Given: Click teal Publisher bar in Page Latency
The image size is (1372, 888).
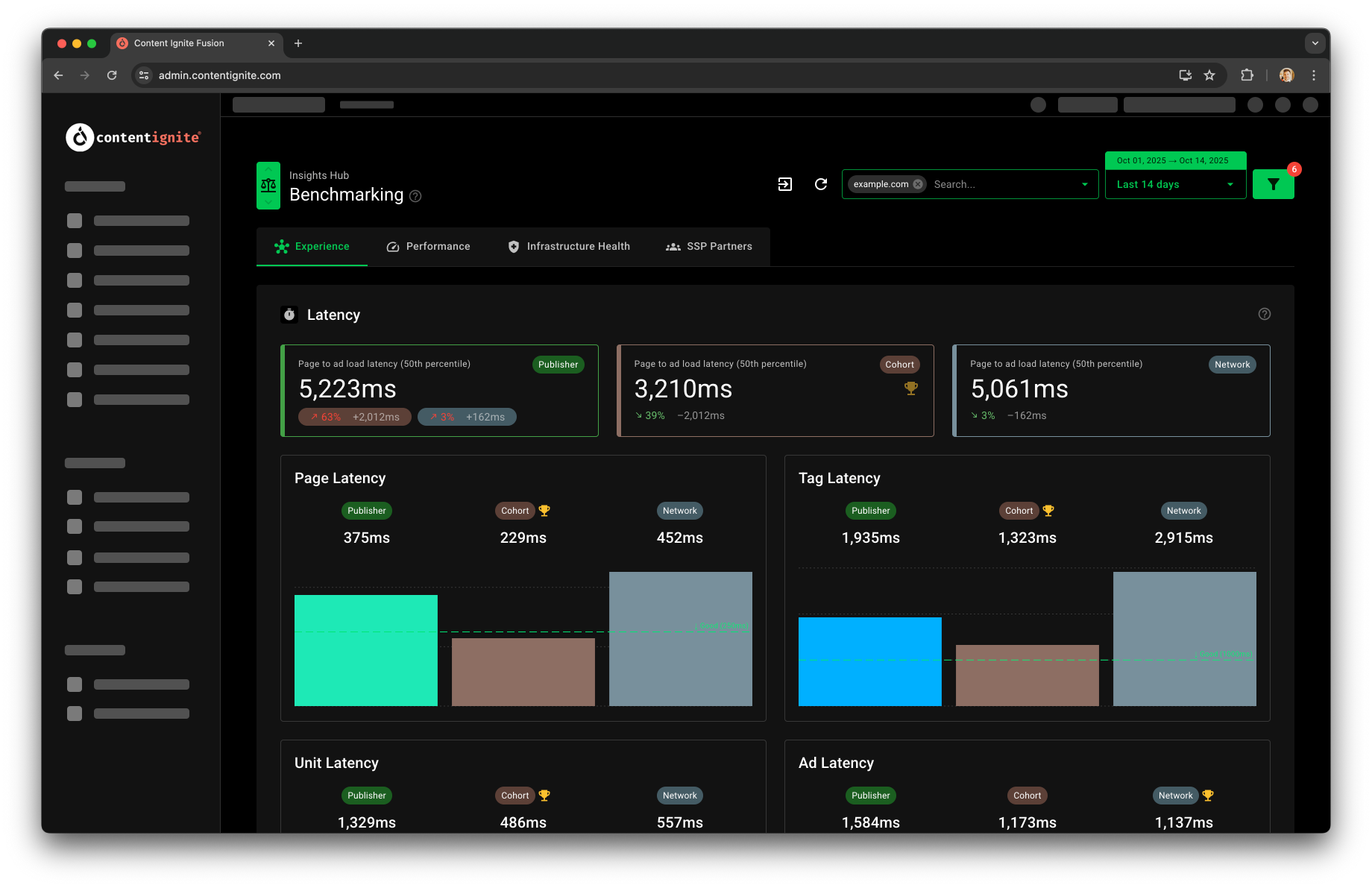Looking at the screenshot, I should click(366, 650).
